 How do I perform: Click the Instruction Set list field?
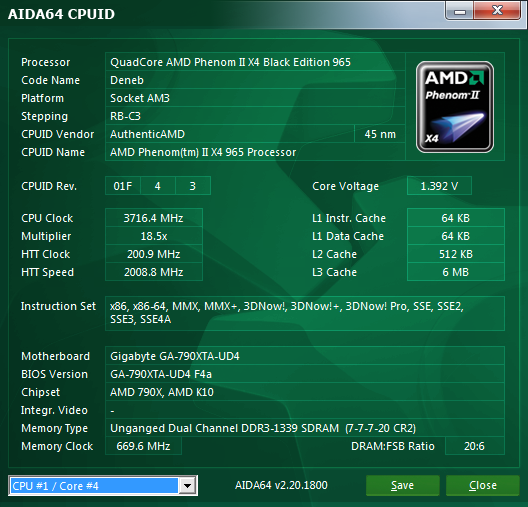(x=305, y=313)
